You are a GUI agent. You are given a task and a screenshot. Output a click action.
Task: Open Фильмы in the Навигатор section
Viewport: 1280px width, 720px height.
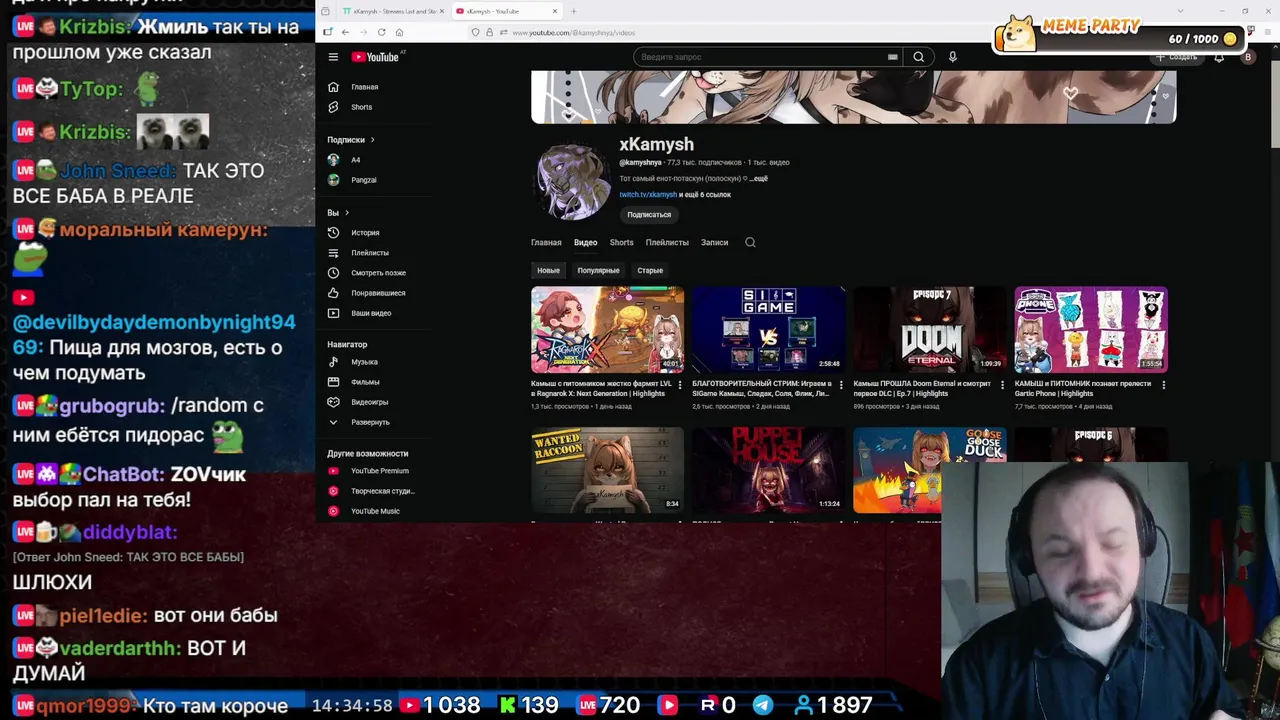point(365,382)
